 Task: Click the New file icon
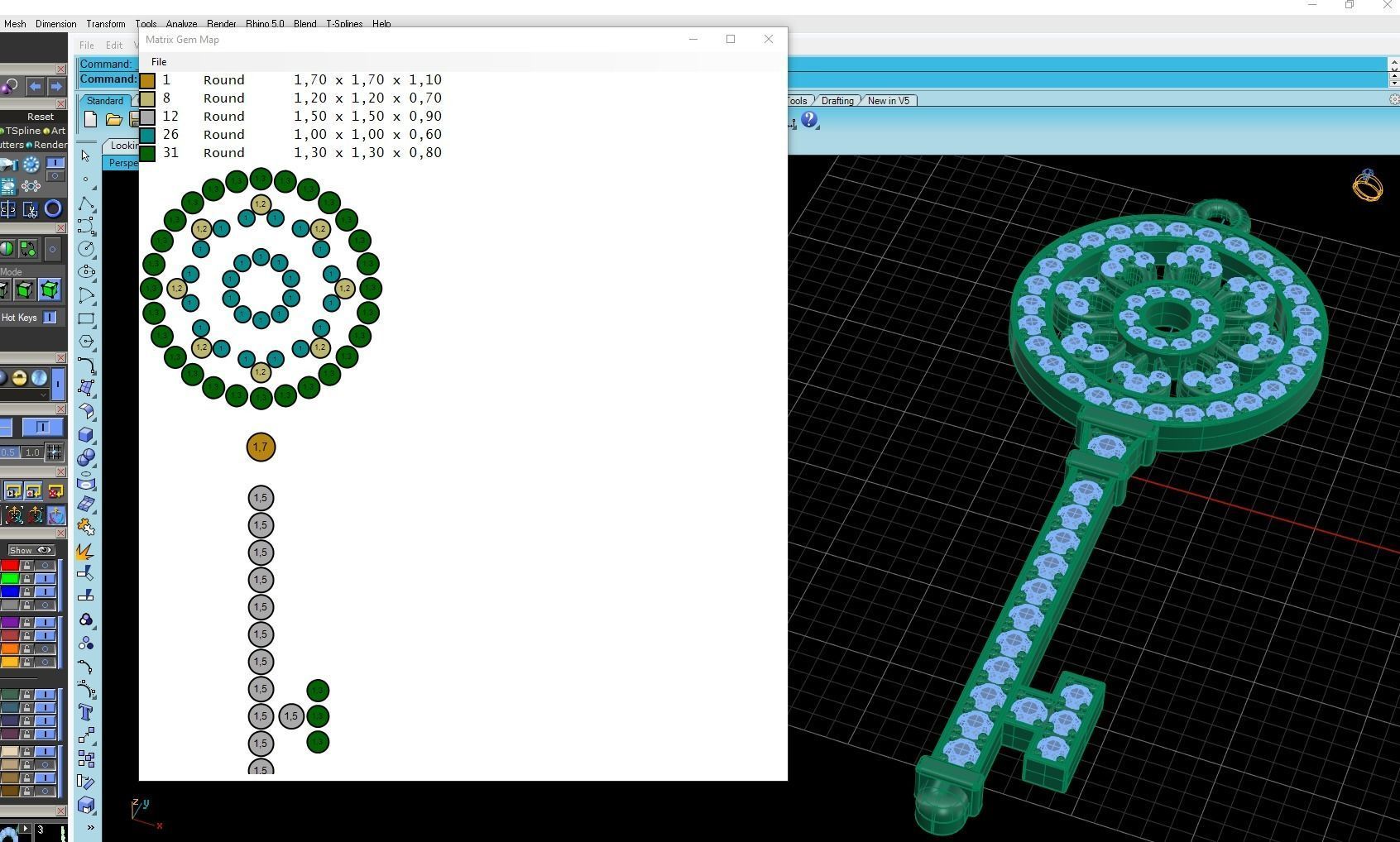click(x=90, y=120)
